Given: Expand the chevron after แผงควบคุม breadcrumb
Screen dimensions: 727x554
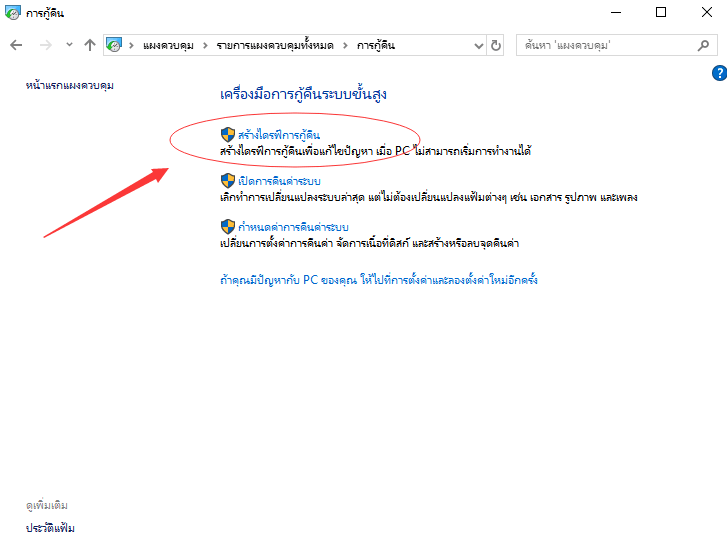Looking at the screenshot, I should (205, 45).
